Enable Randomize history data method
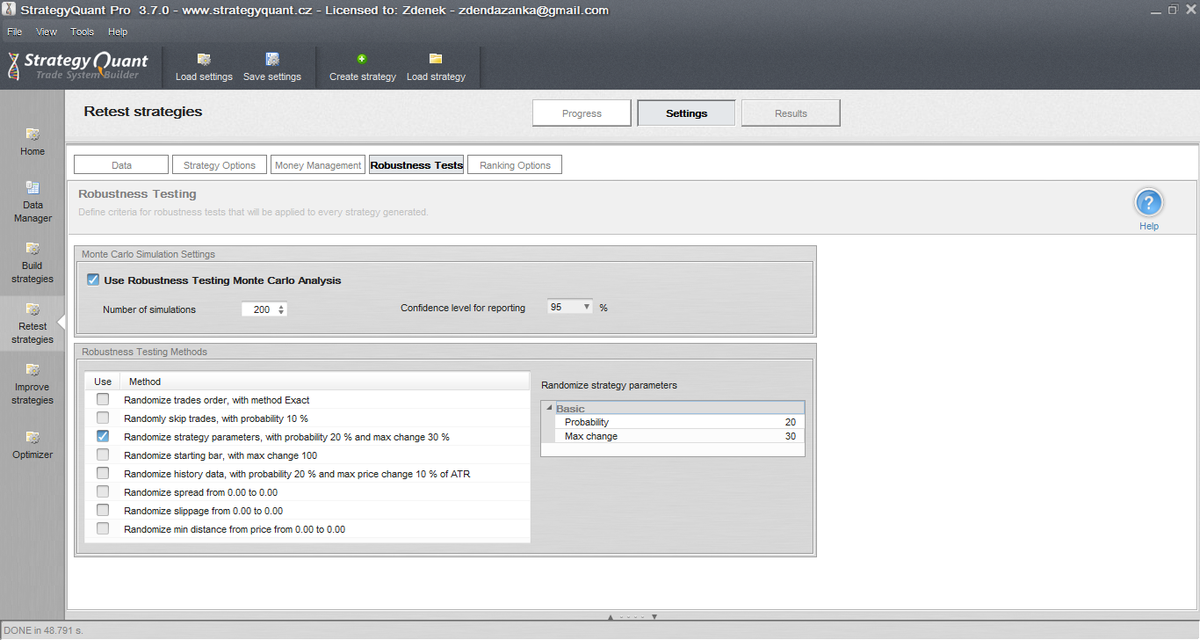 103,473
